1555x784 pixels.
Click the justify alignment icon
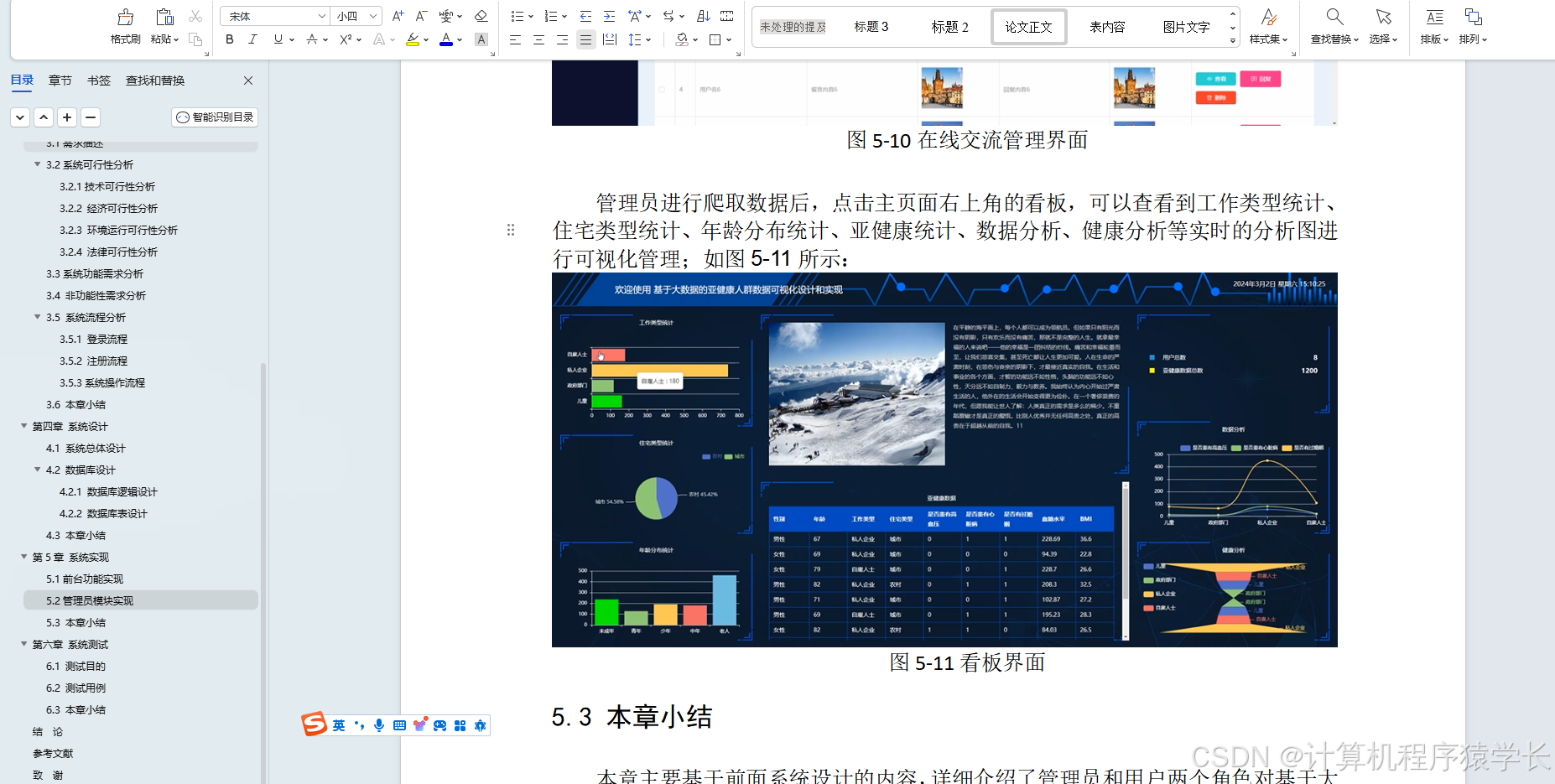[585, 39]
